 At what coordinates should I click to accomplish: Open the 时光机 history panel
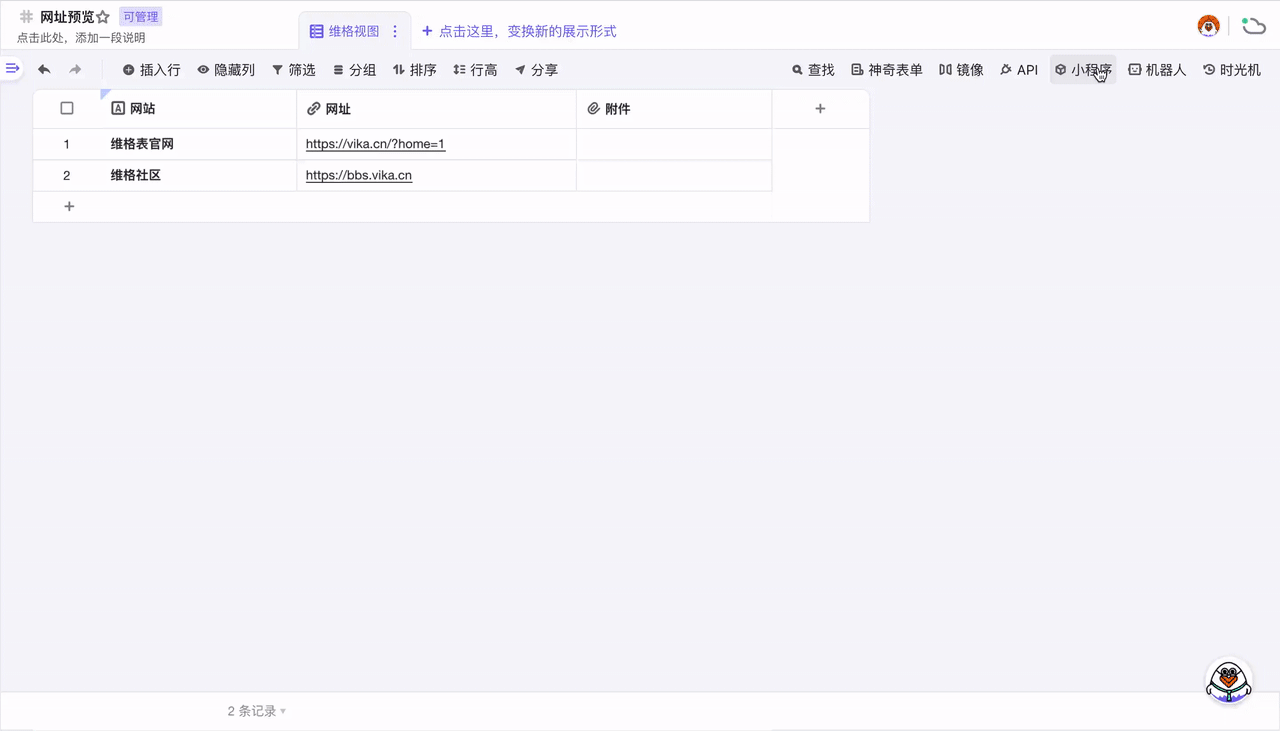pos(1231,70)
